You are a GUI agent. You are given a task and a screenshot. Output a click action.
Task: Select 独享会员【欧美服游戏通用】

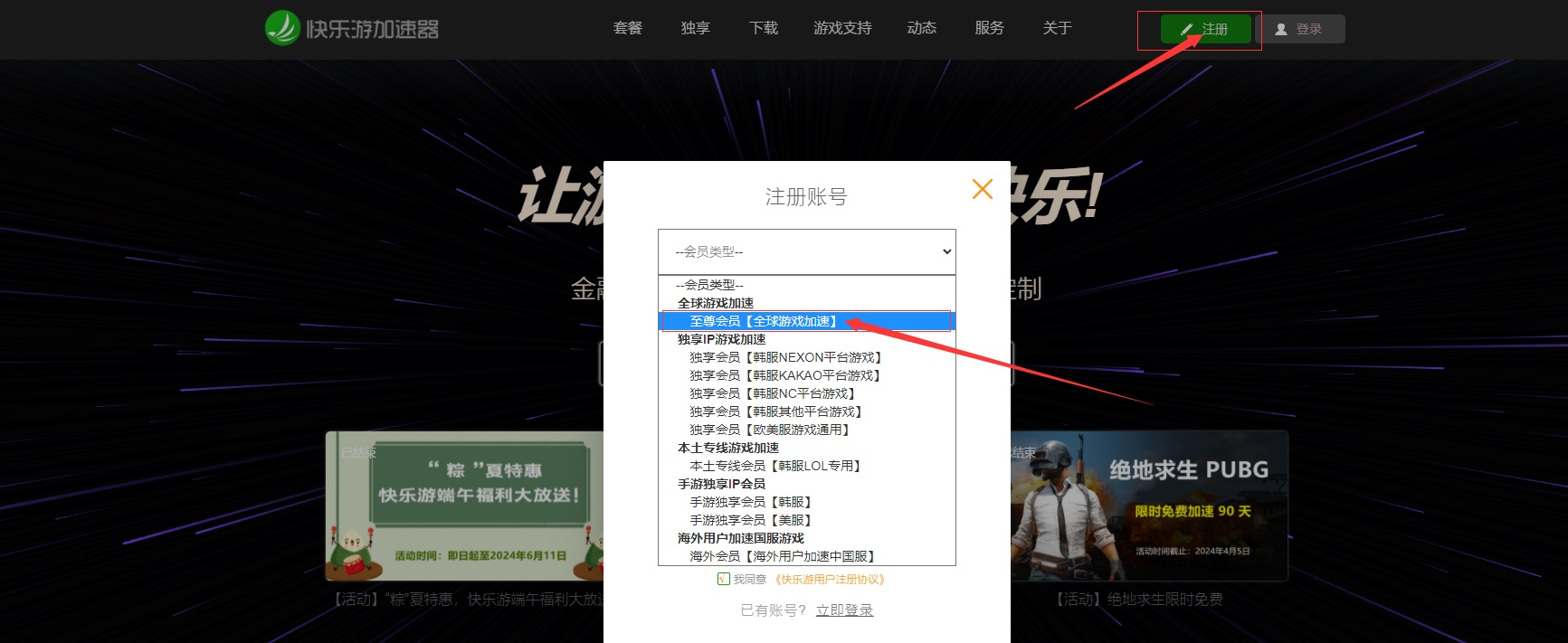click(807, 430)
